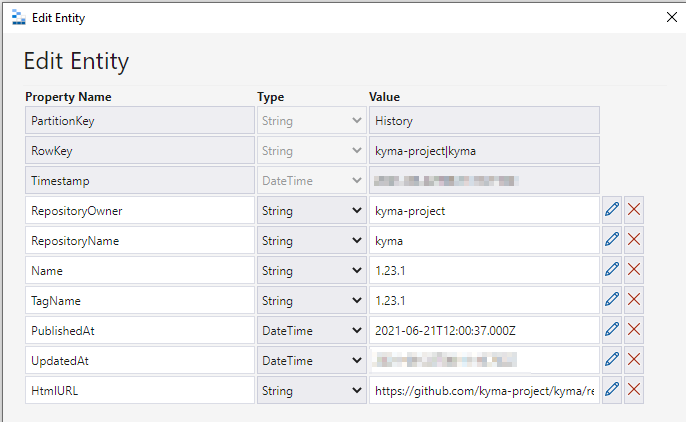Delete the RepositoryOwner property with the red X
Viewport: 686px width, 422px height.
point(634,210)
